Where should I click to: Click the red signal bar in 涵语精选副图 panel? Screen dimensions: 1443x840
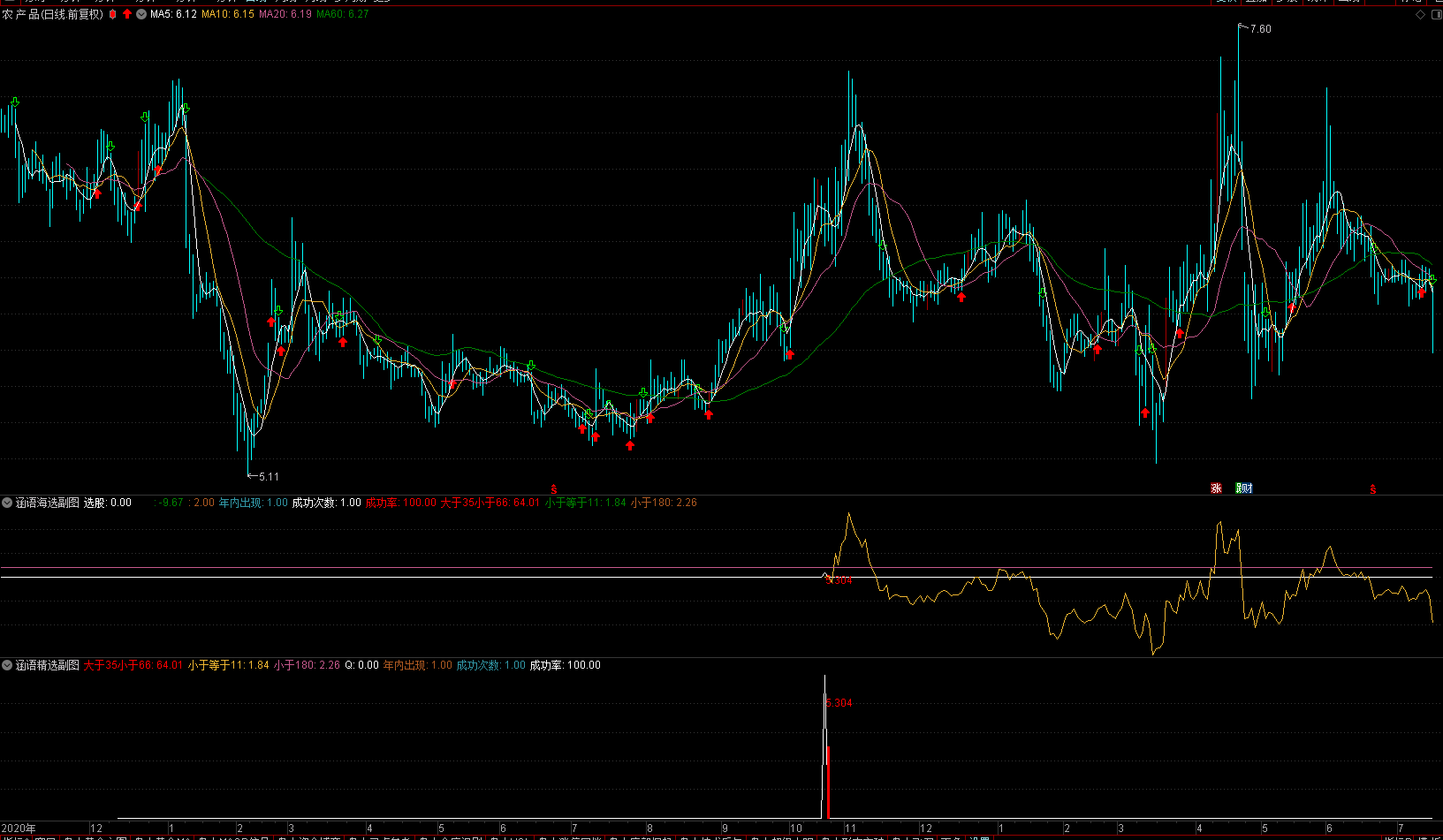coord(828,782)
